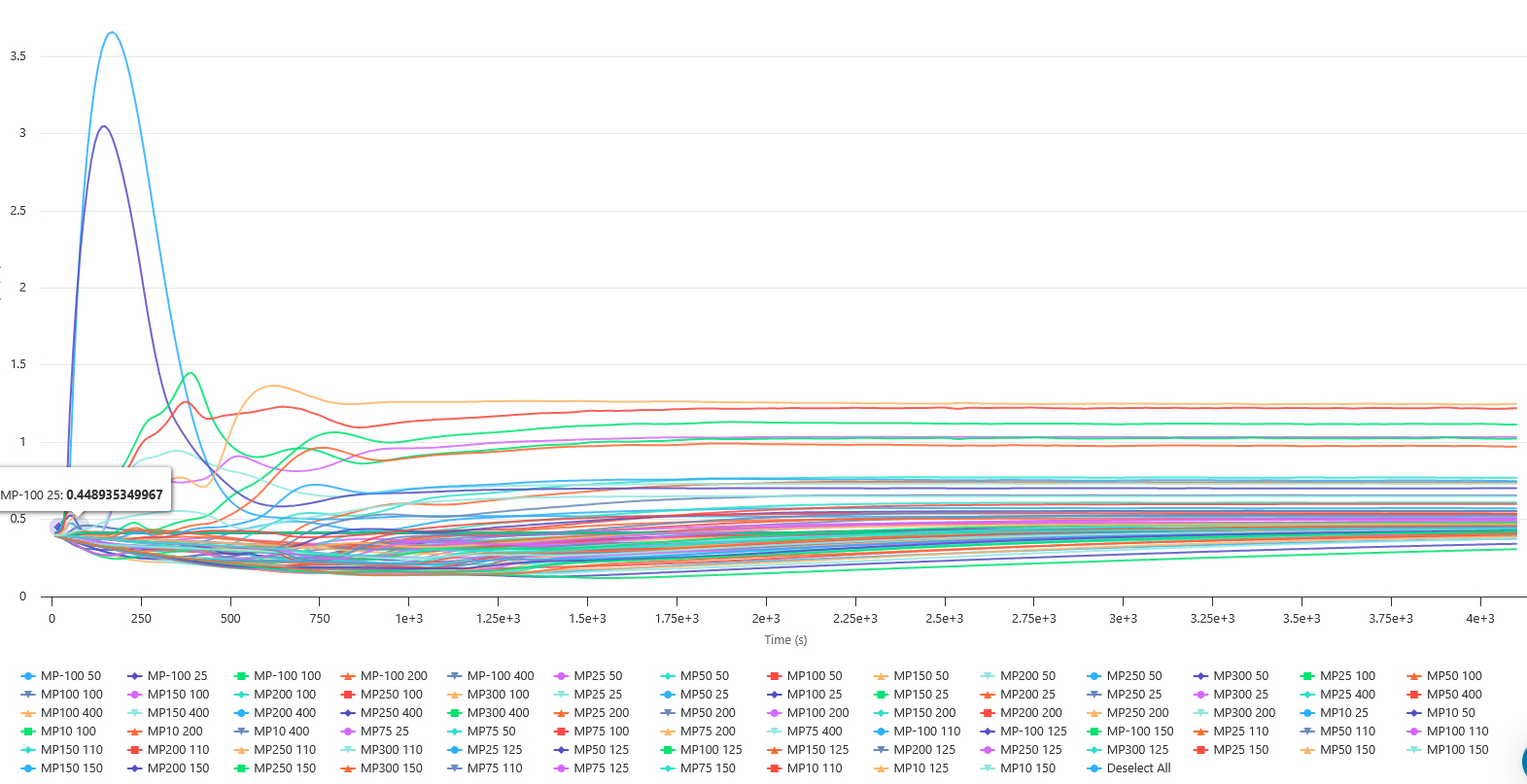The height and width of the screenshot is (784, 1527).
Task: Toggle visibility of MP300 400 series
Action: pyautogui.click(x=498, y=713)
